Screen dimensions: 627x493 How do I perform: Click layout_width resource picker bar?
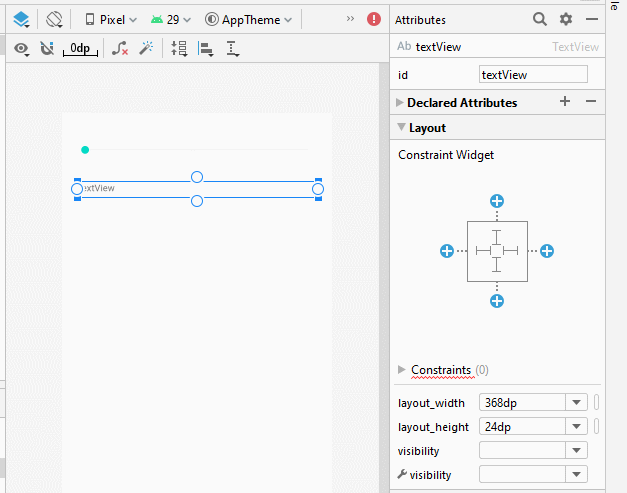(x=596, y=402)
